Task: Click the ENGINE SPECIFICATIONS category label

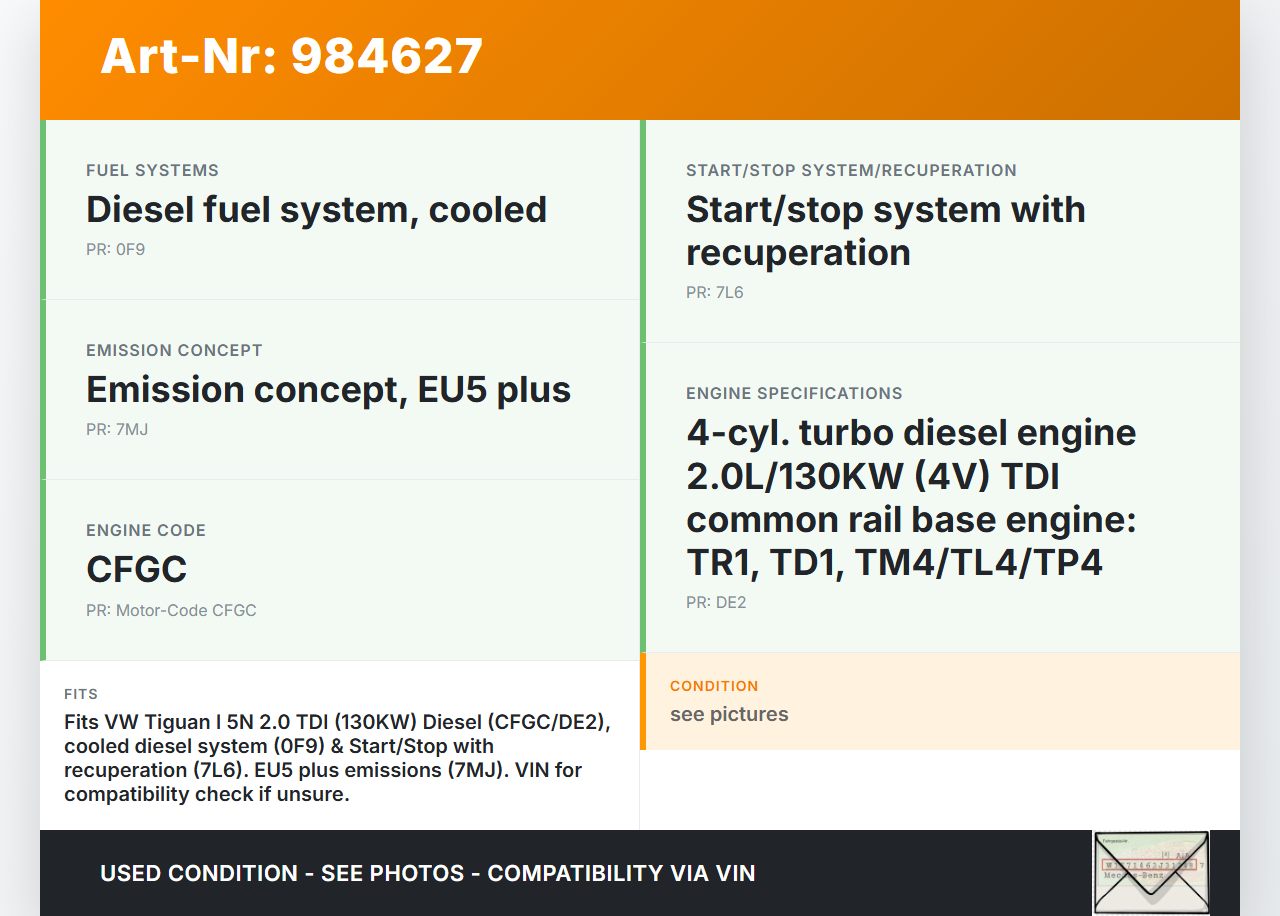Action: 794,394
